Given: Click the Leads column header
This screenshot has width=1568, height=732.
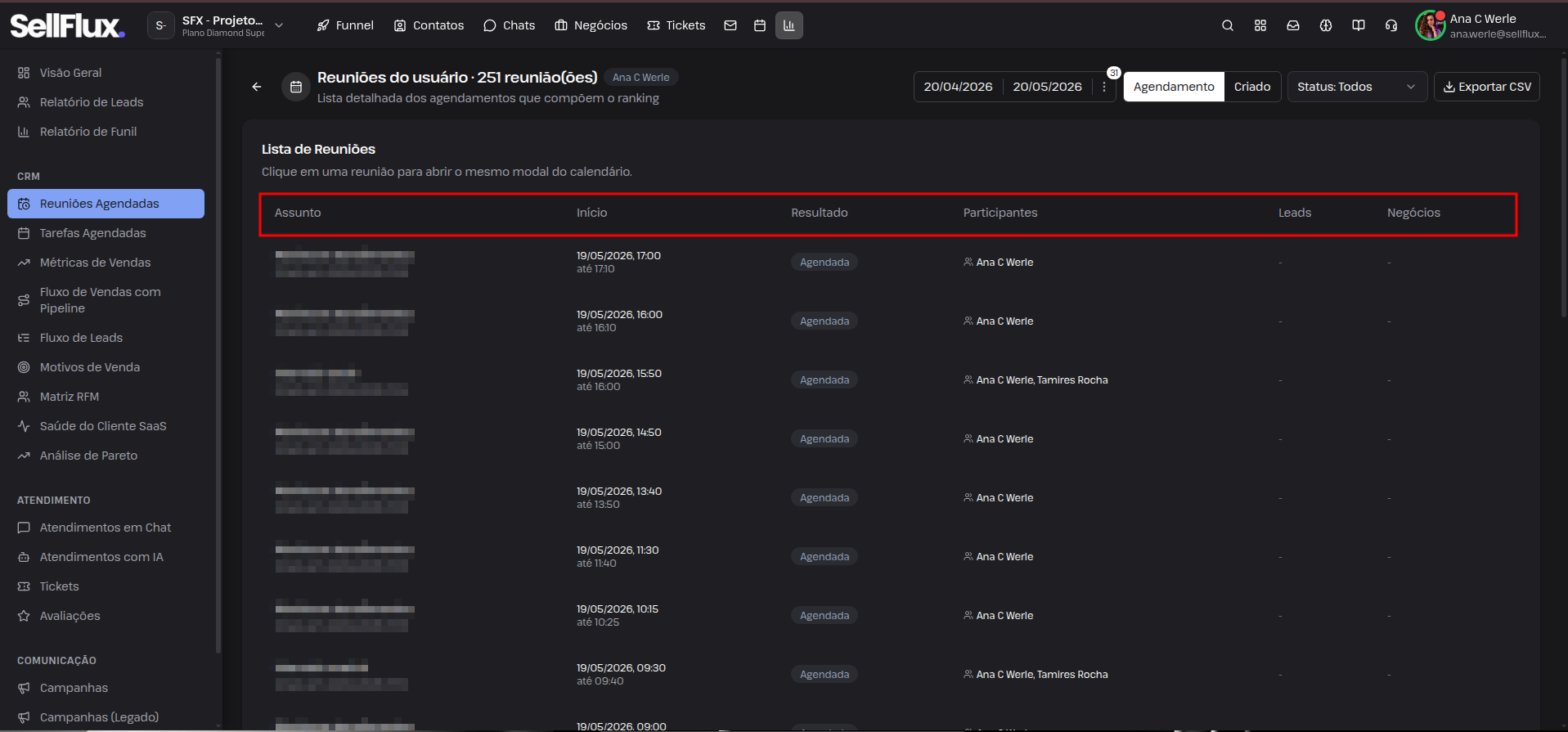Looking at the screenshot, I should tap(1295, 213).
